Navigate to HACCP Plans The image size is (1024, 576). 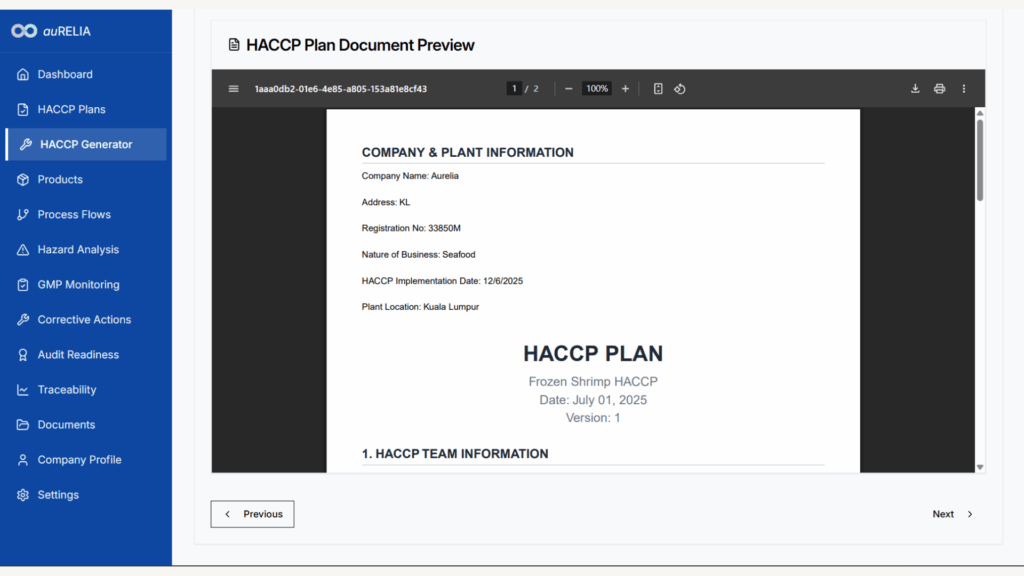(x=71, y=109)
